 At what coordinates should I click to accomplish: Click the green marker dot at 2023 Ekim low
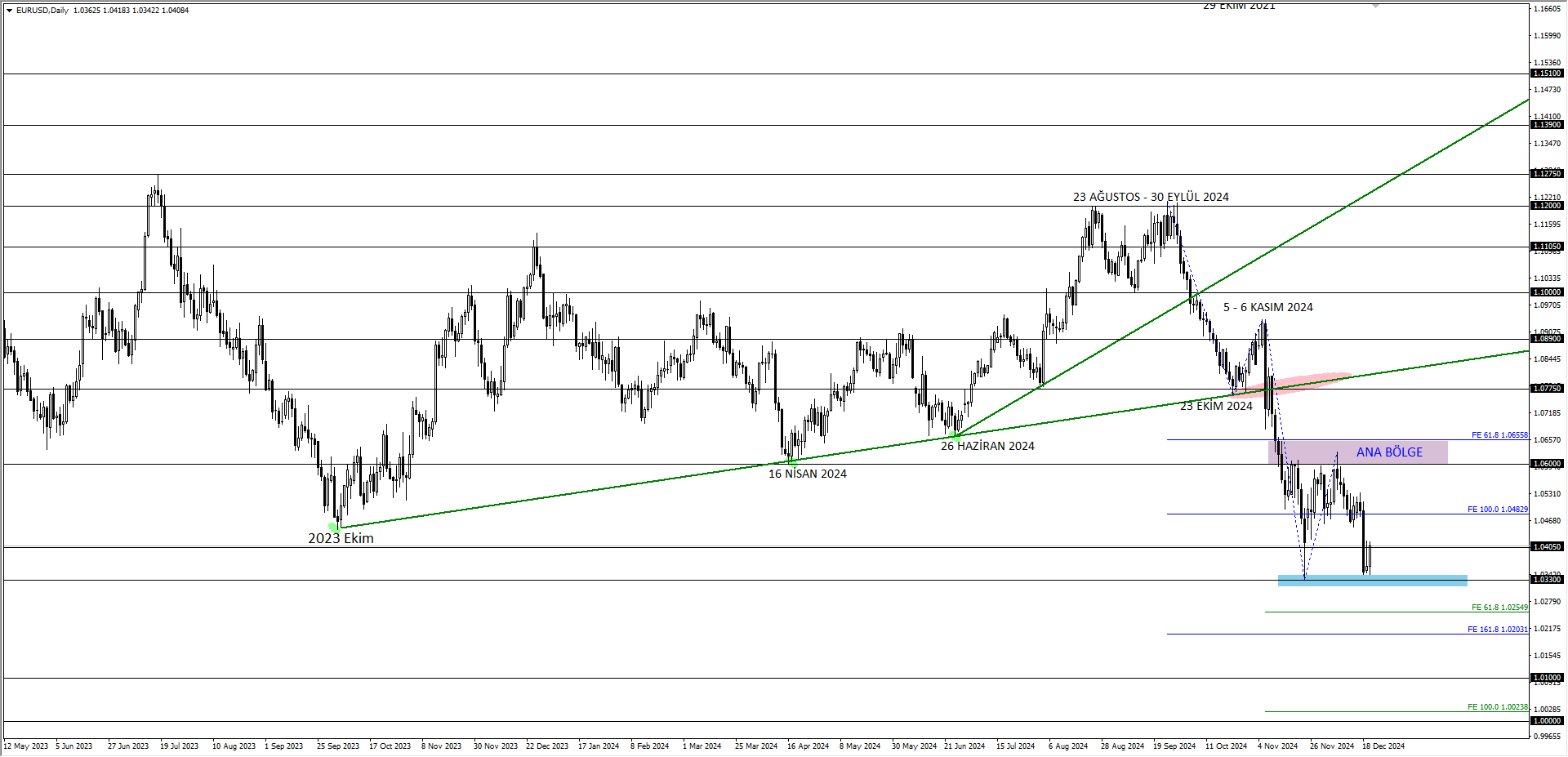[335, 528]
